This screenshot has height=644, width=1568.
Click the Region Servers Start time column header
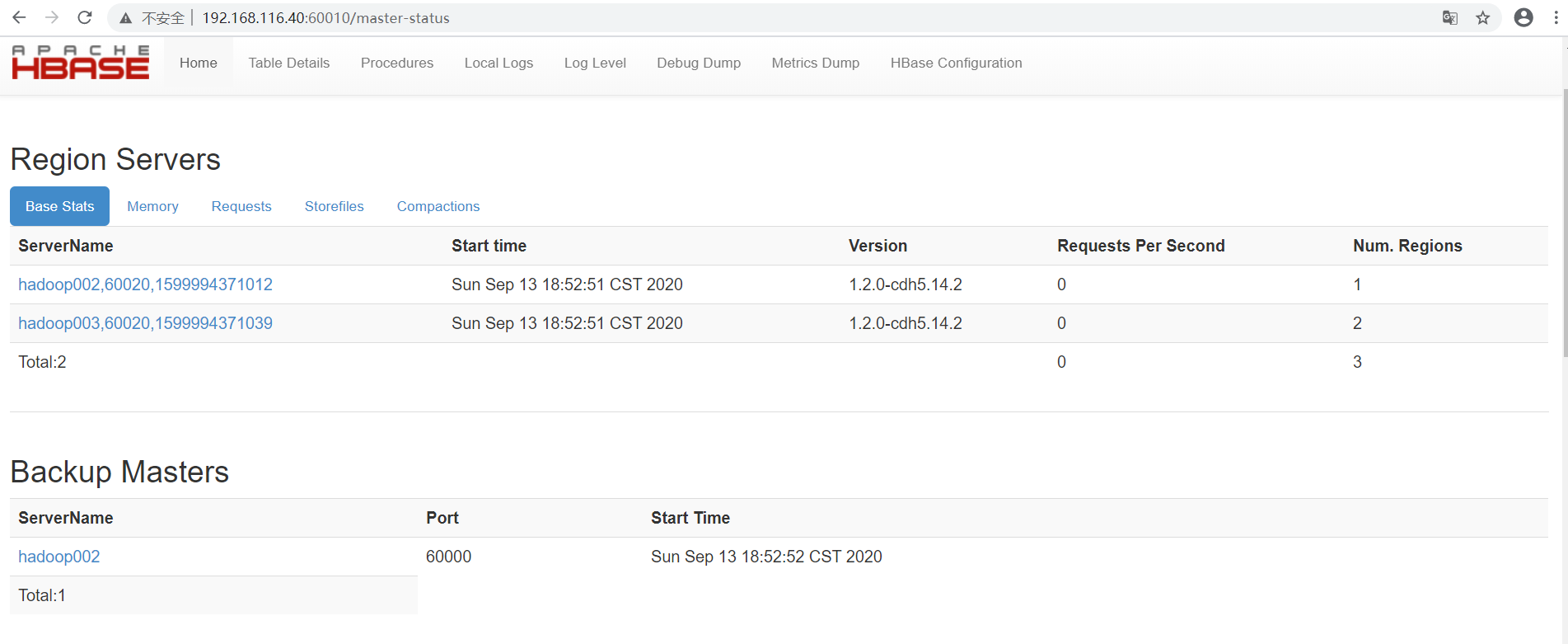pos(489,246)
